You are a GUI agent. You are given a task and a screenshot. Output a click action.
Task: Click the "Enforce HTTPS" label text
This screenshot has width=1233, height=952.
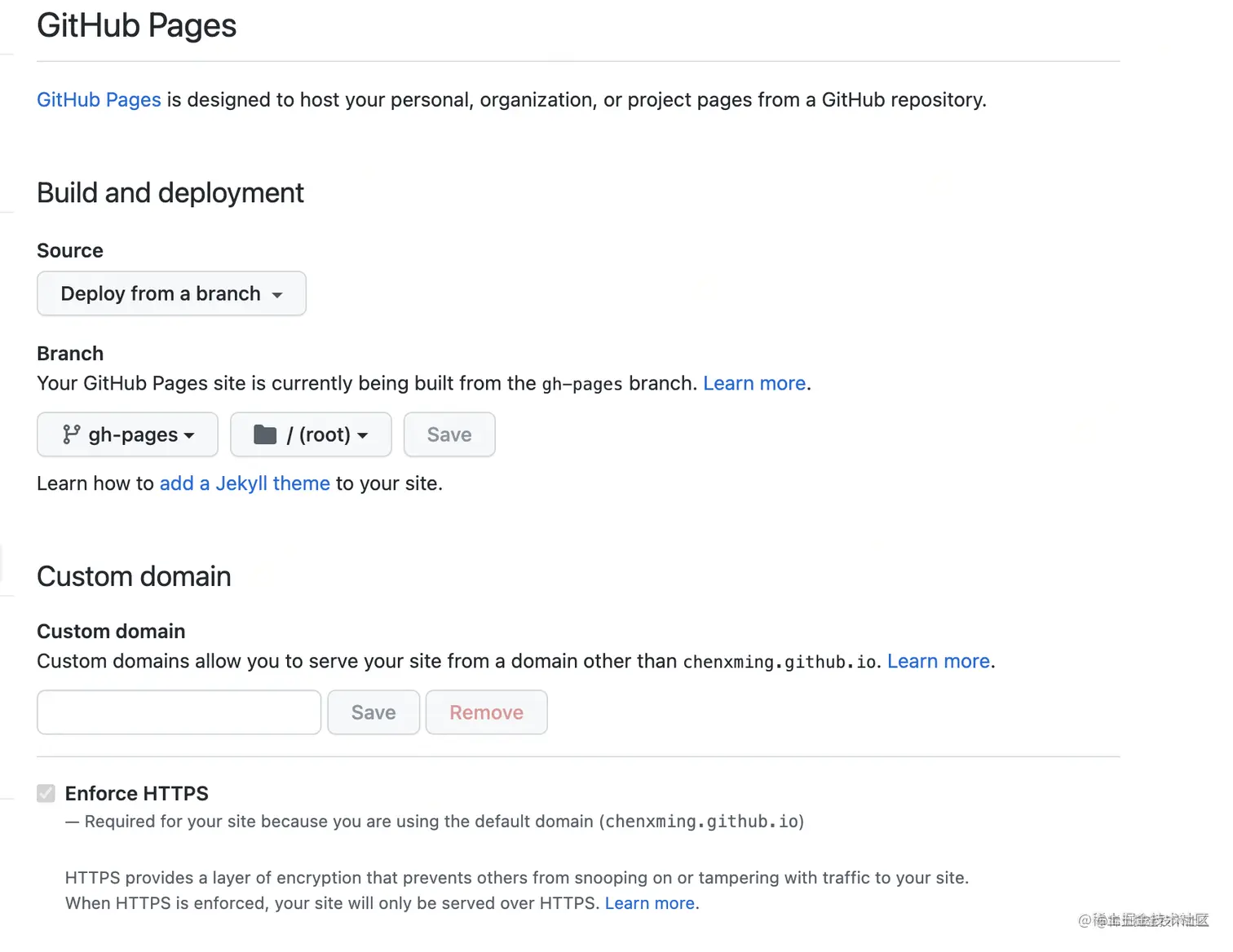tap(136, 793)
